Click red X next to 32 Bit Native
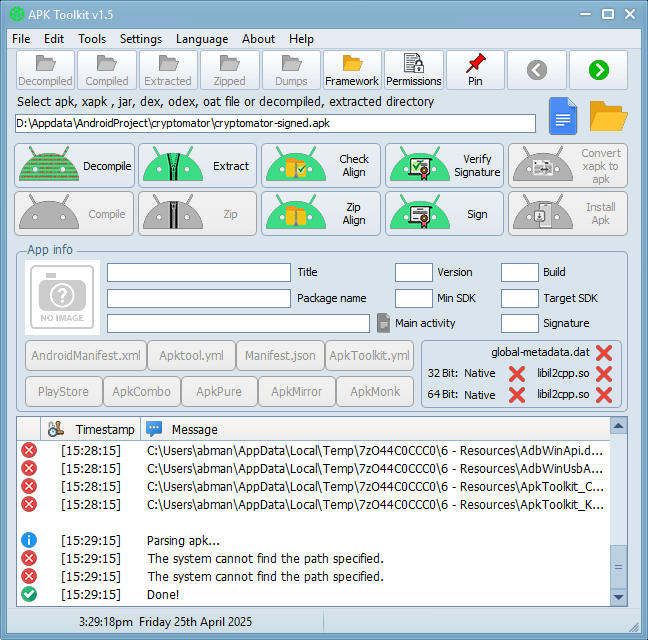The image size is (648, 640). click(x=517, y=374)
